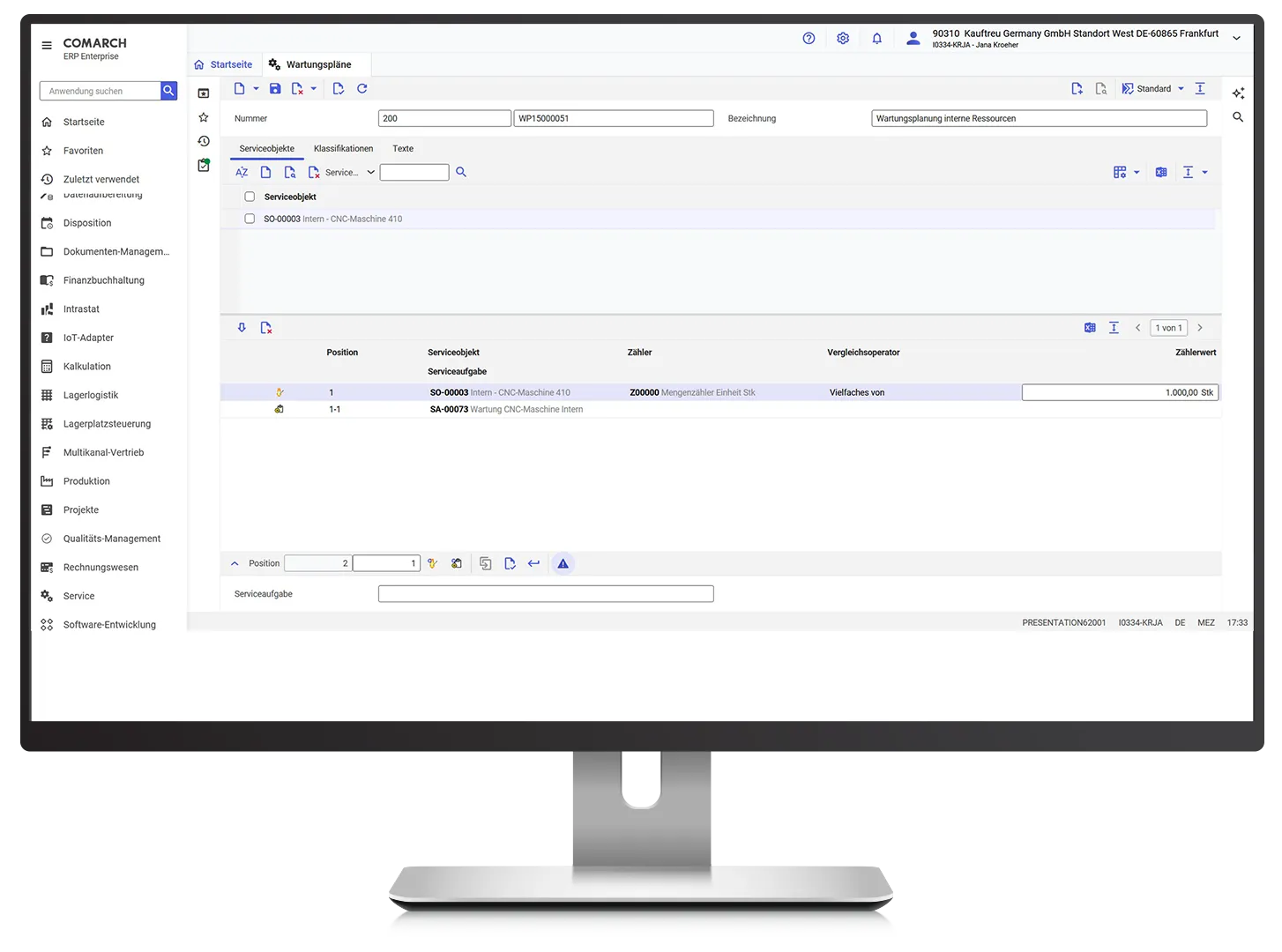Check the Serviceobjekt header checkbox

(x=250, y=197)
